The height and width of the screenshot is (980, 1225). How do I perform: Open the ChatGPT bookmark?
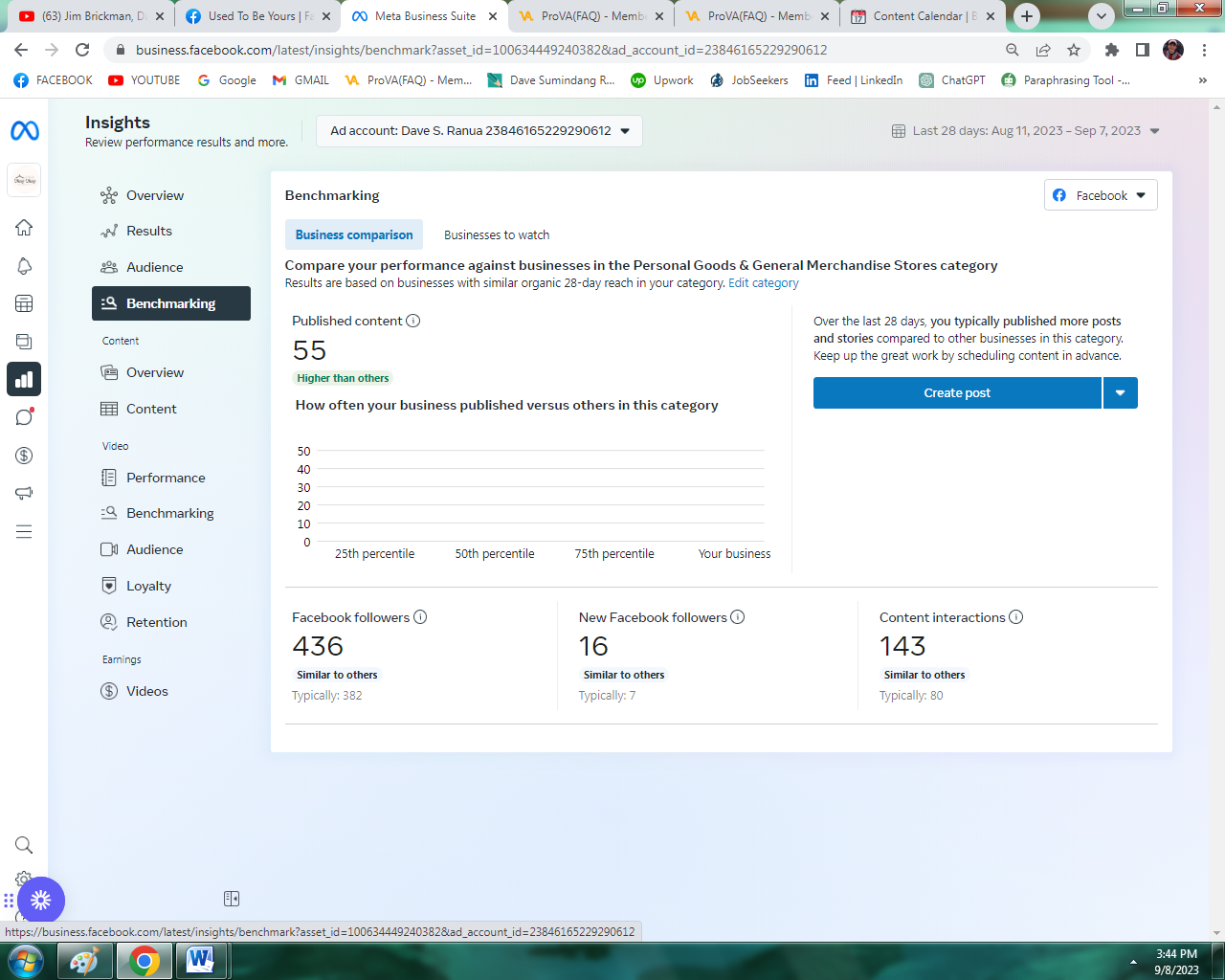coord(952,80)
